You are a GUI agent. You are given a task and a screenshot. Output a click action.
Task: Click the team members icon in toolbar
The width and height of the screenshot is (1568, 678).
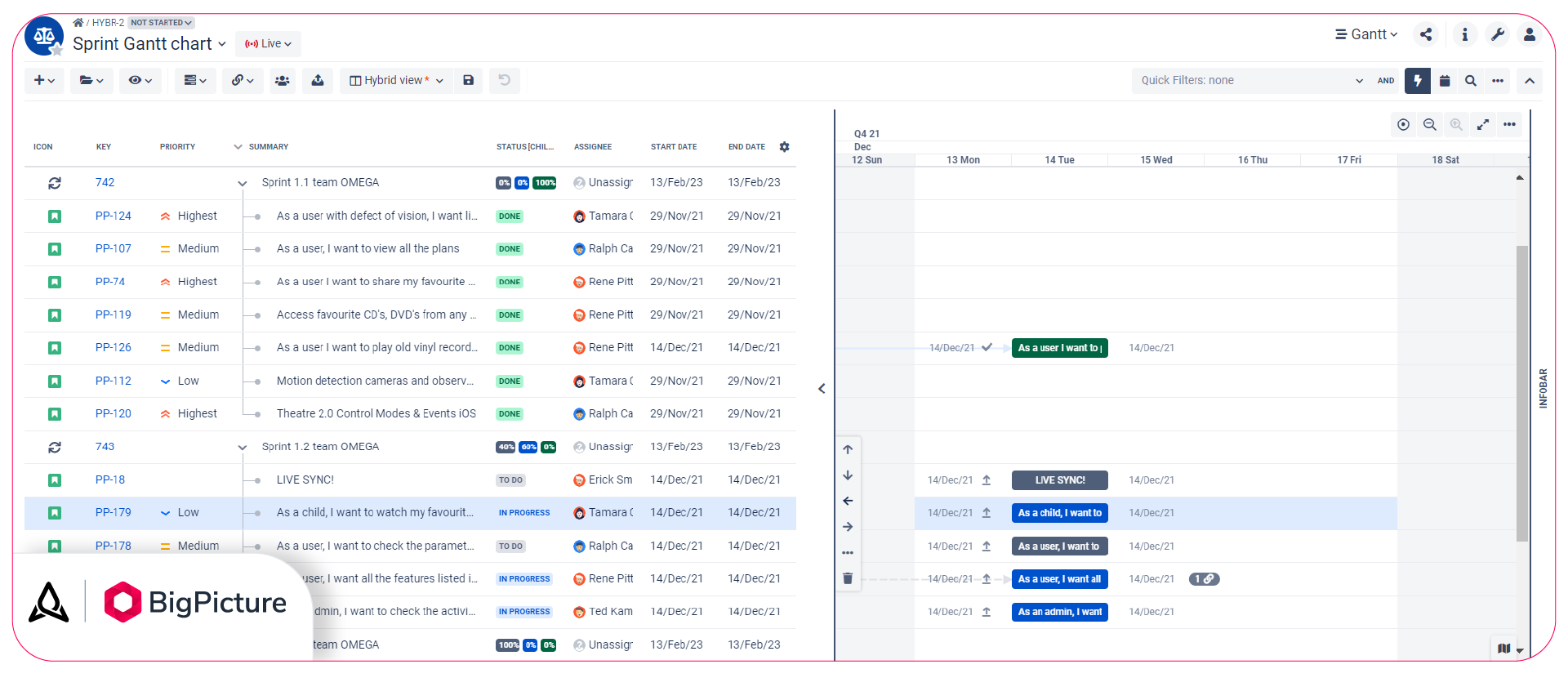[x=283, y=80]
